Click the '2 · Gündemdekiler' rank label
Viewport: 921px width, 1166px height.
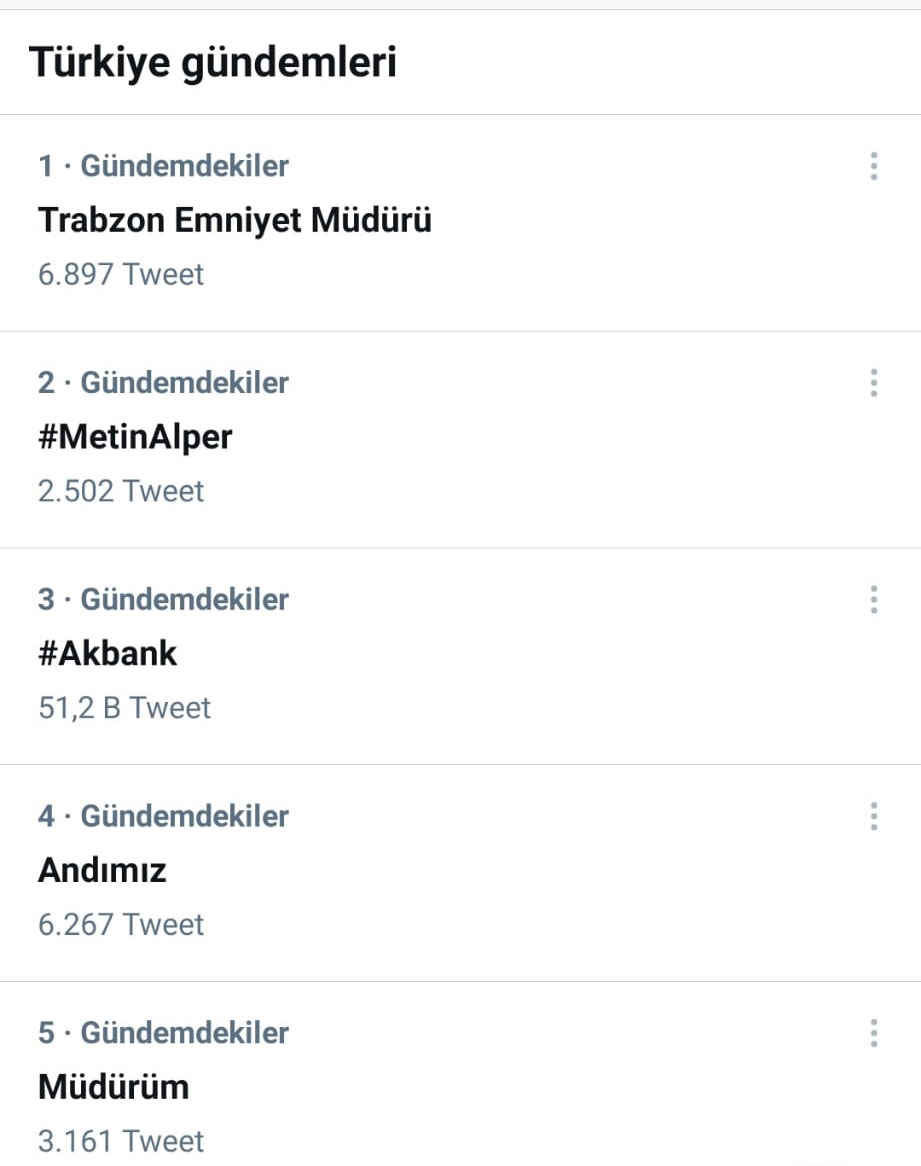point(163,383)
